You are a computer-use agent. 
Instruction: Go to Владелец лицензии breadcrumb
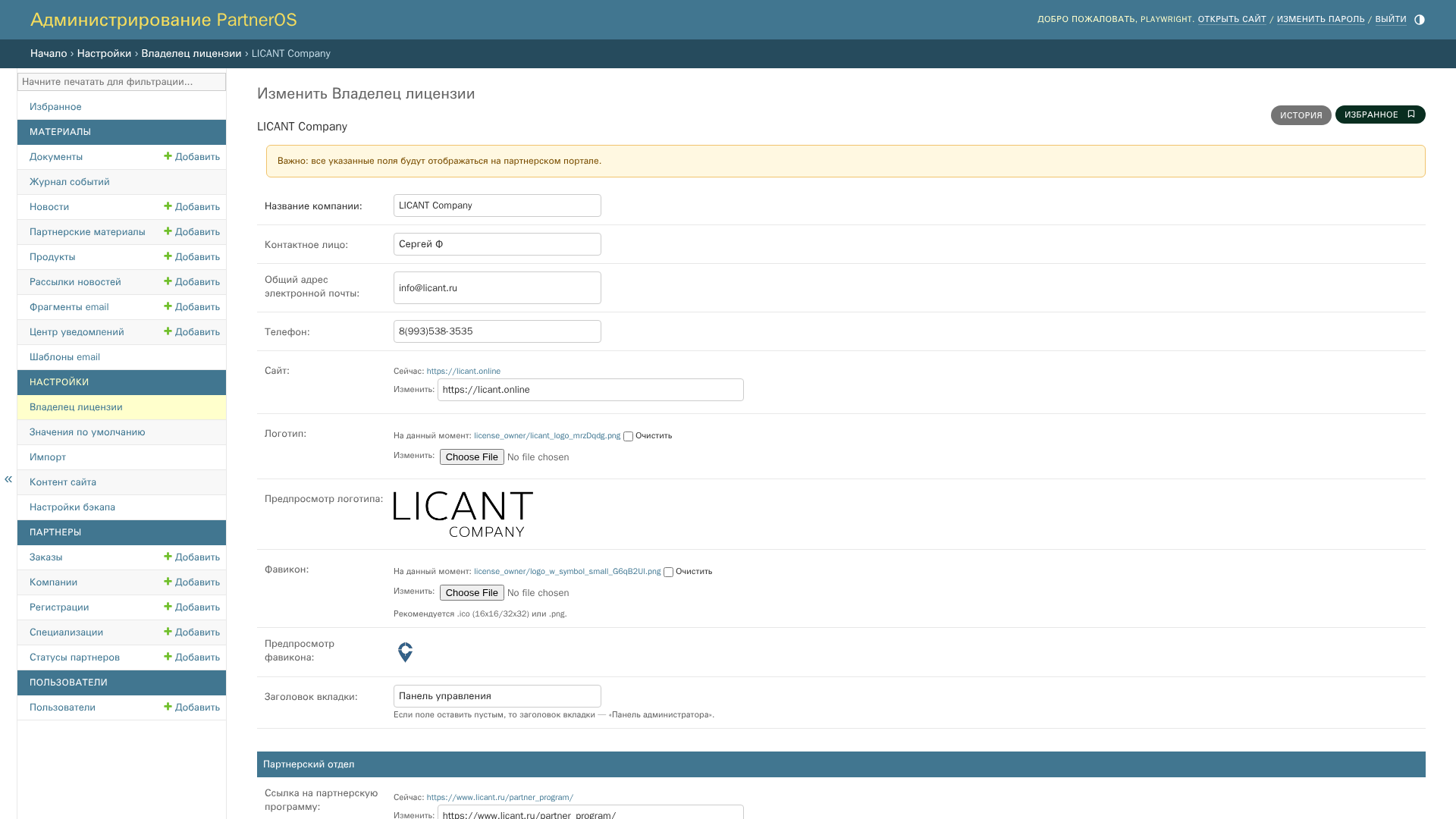point(191,54)
